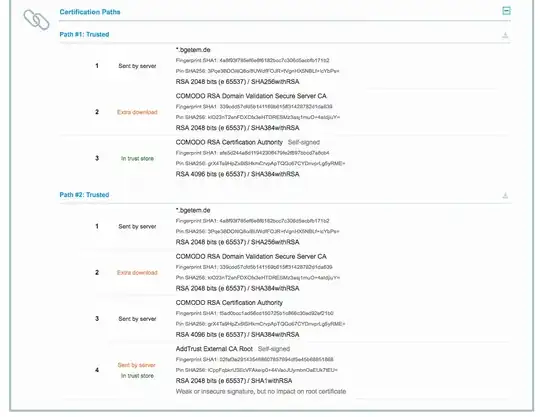The width and height of the screenshot is (540, 417).
Task: Download the Path #2 certificate chain
Action: (x=505, y=195)
